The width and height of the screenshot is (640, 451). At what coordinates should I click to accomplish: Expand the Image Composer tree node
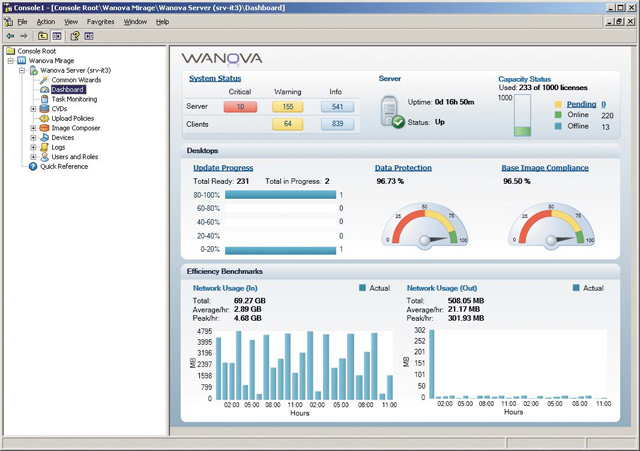click(x=33, y=128)
